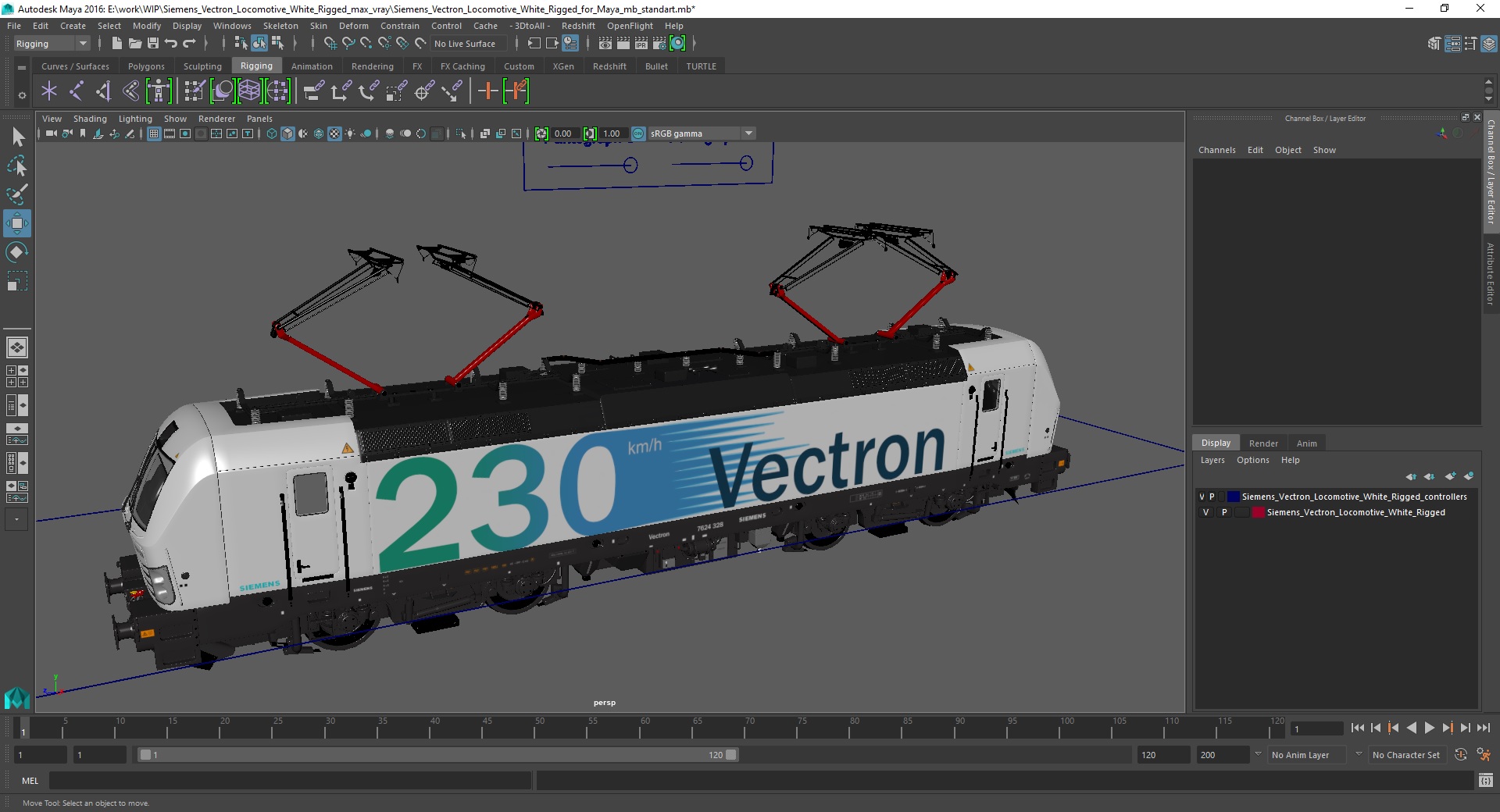Click the playback range slider bar
1500x812 pixels.
tap(437, 755)
